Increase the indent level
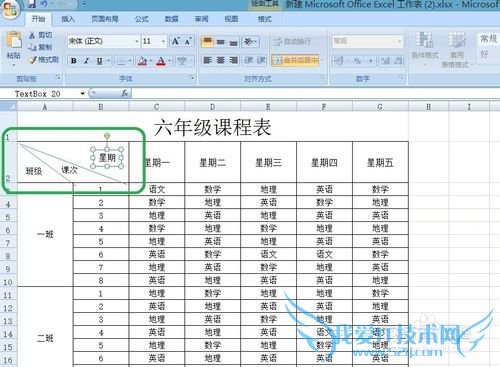Viewport: 500px width, 367px height. point(261,60)
